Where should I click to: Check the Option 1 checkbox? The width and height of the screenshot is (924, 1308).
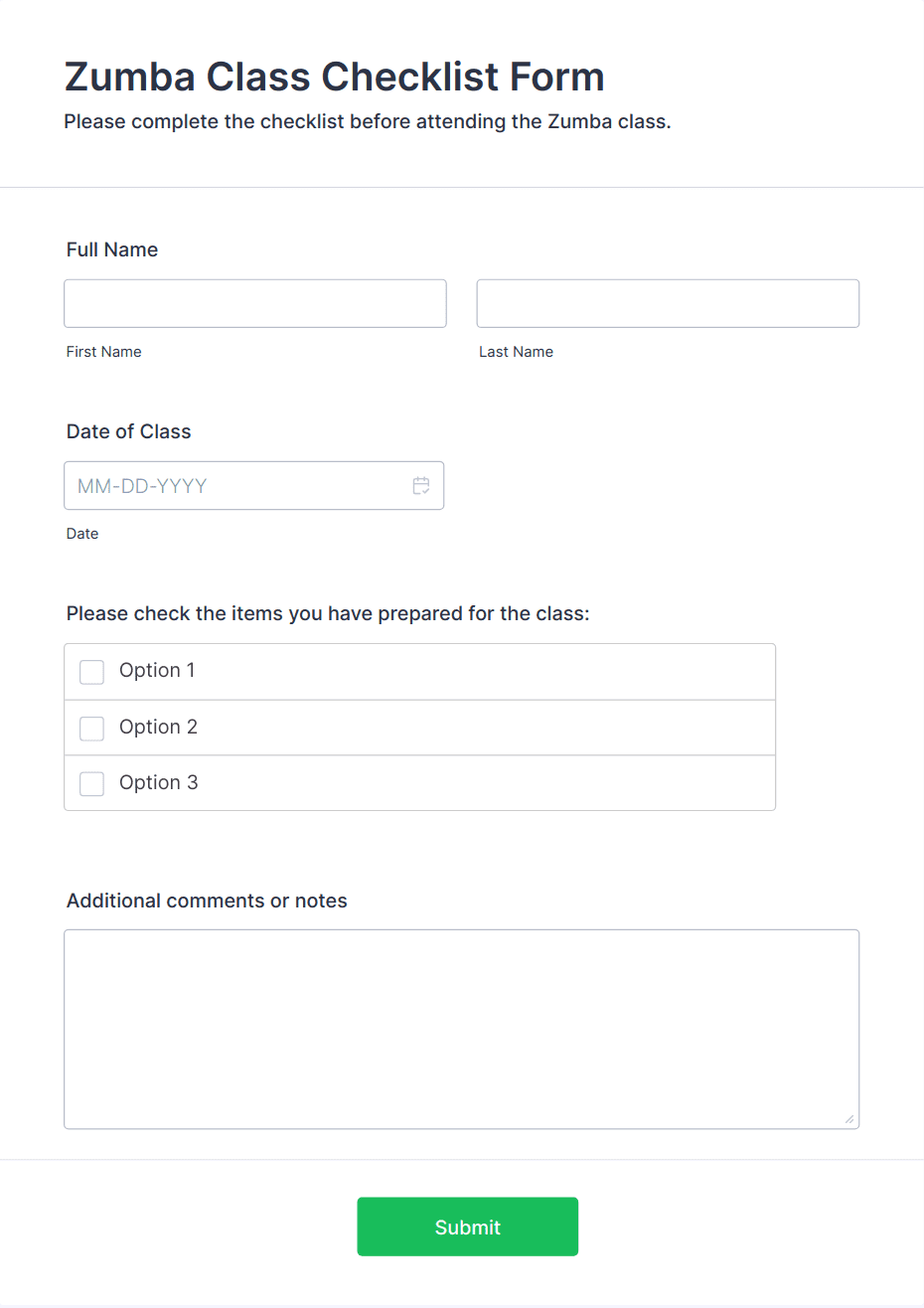coord(91,672)
